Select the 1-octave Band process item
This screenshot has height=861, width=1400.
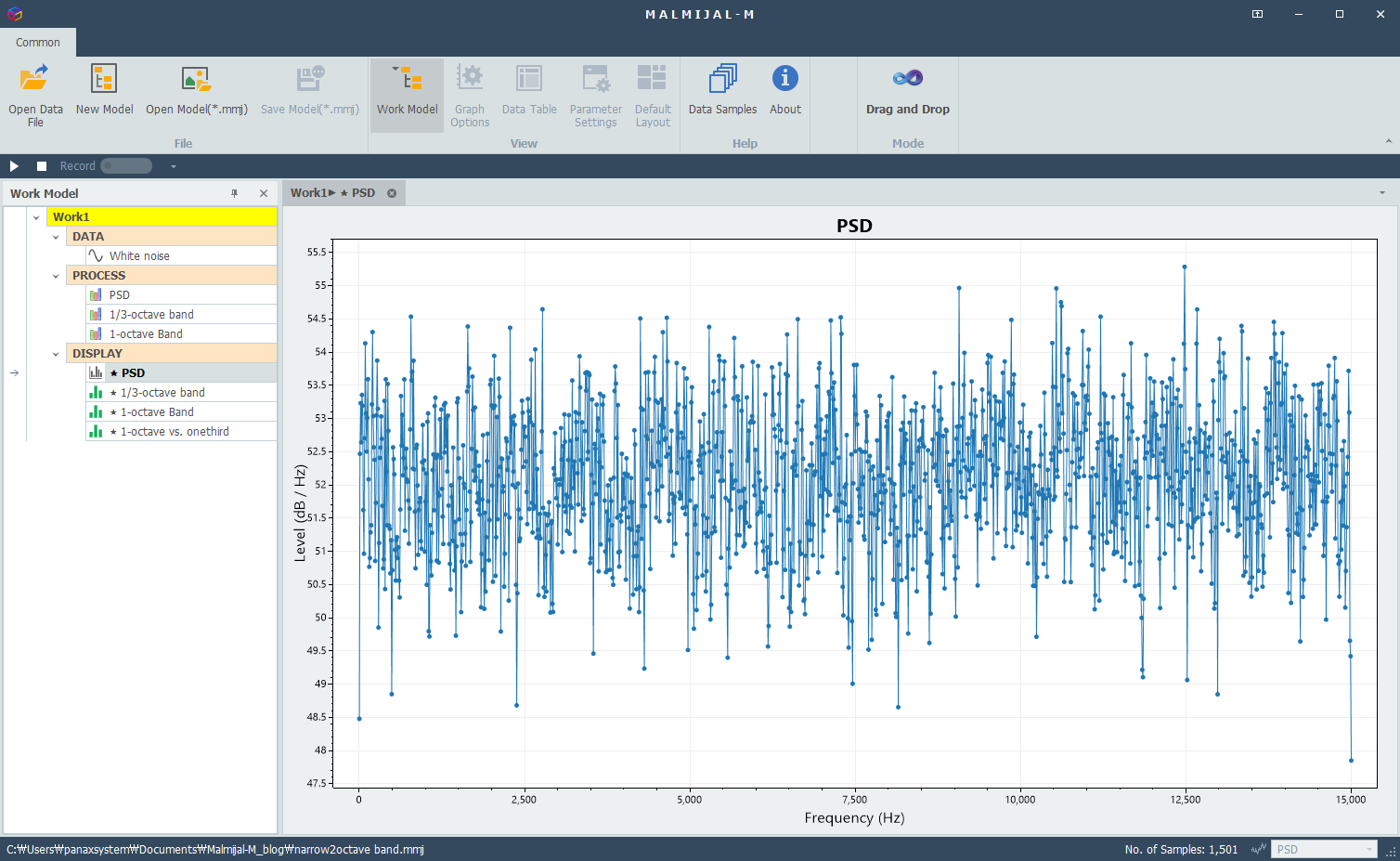click(x=181, y=334)
